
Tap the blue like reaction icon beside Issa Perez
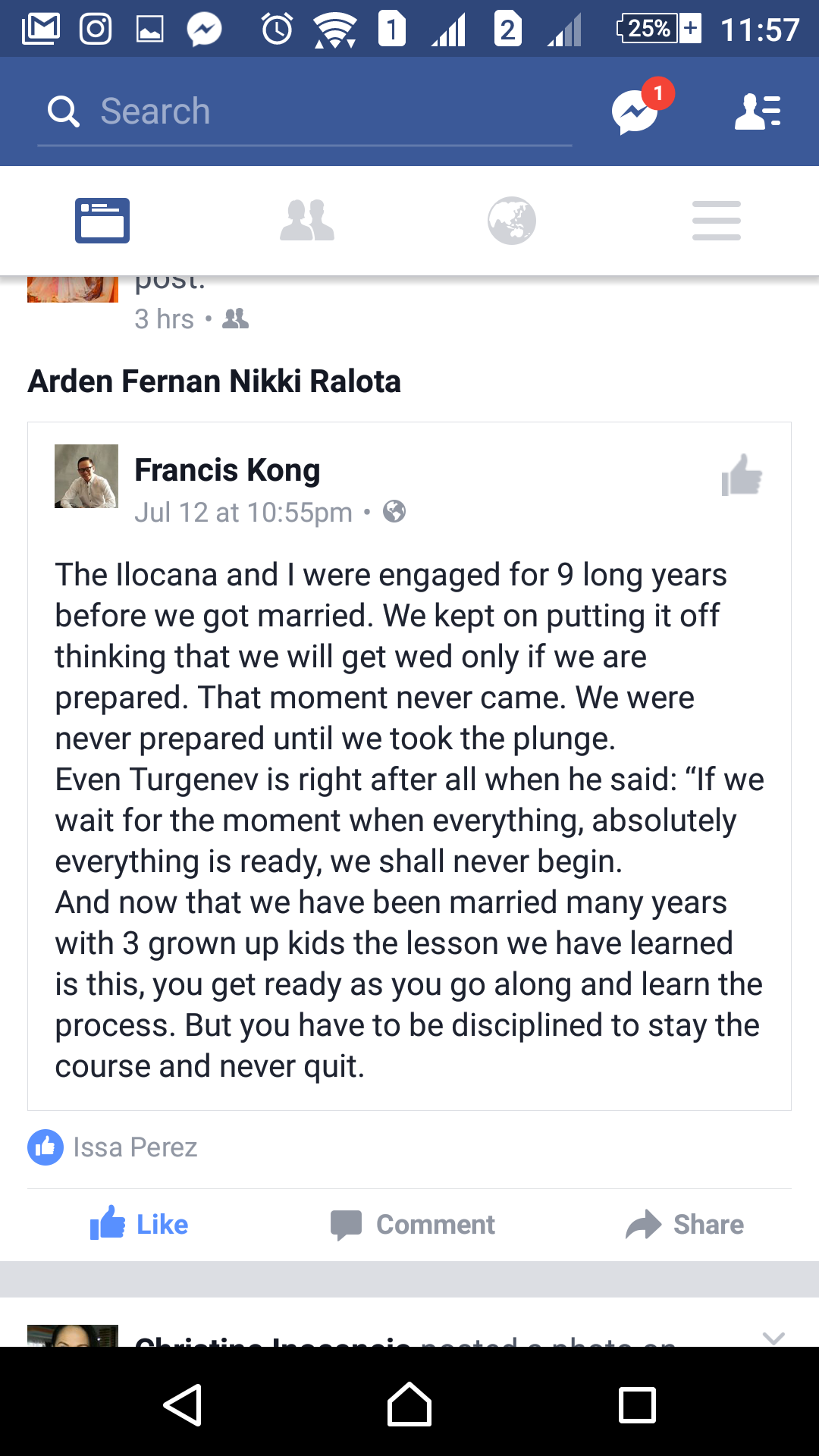[45, 1147]
